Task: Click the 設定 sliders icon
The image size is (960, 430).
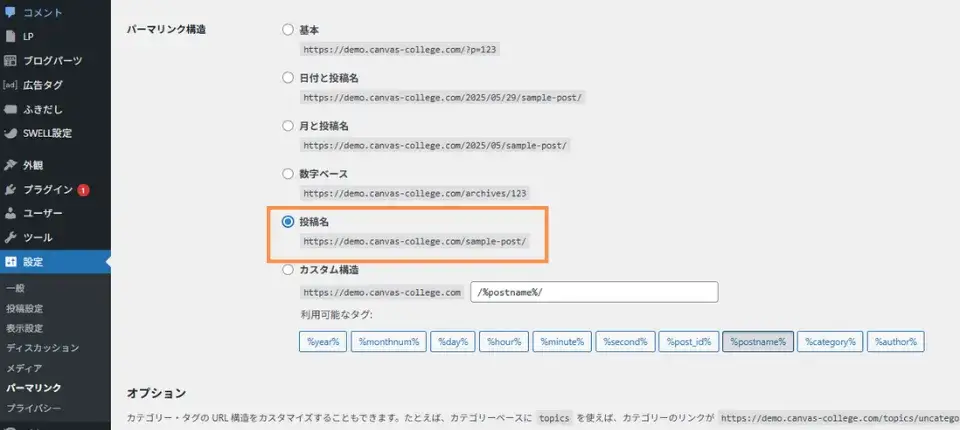Action: (10, 262)
